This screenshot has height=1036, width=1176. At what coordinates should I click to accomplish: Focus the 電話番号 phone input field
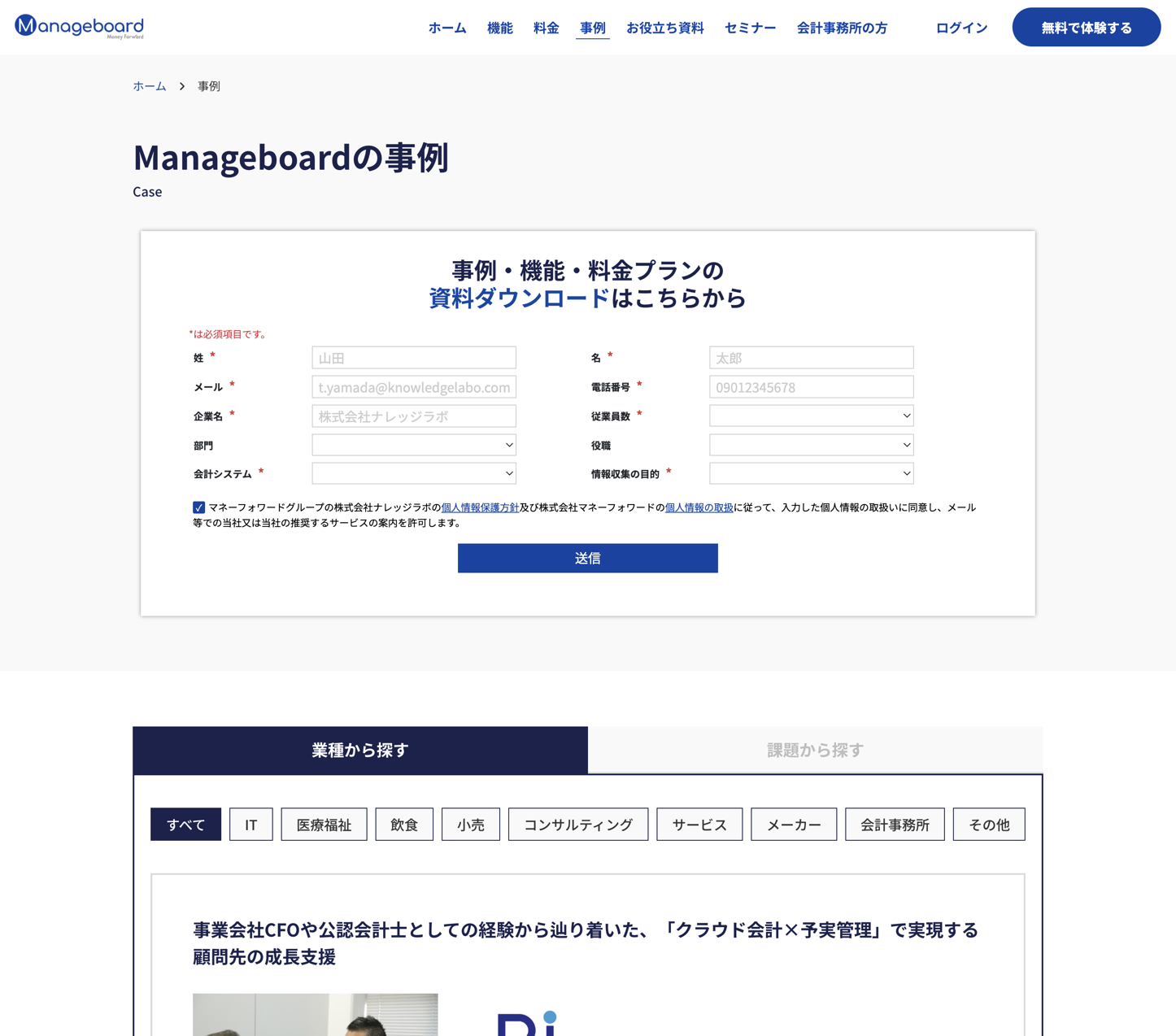pos(811,387)
